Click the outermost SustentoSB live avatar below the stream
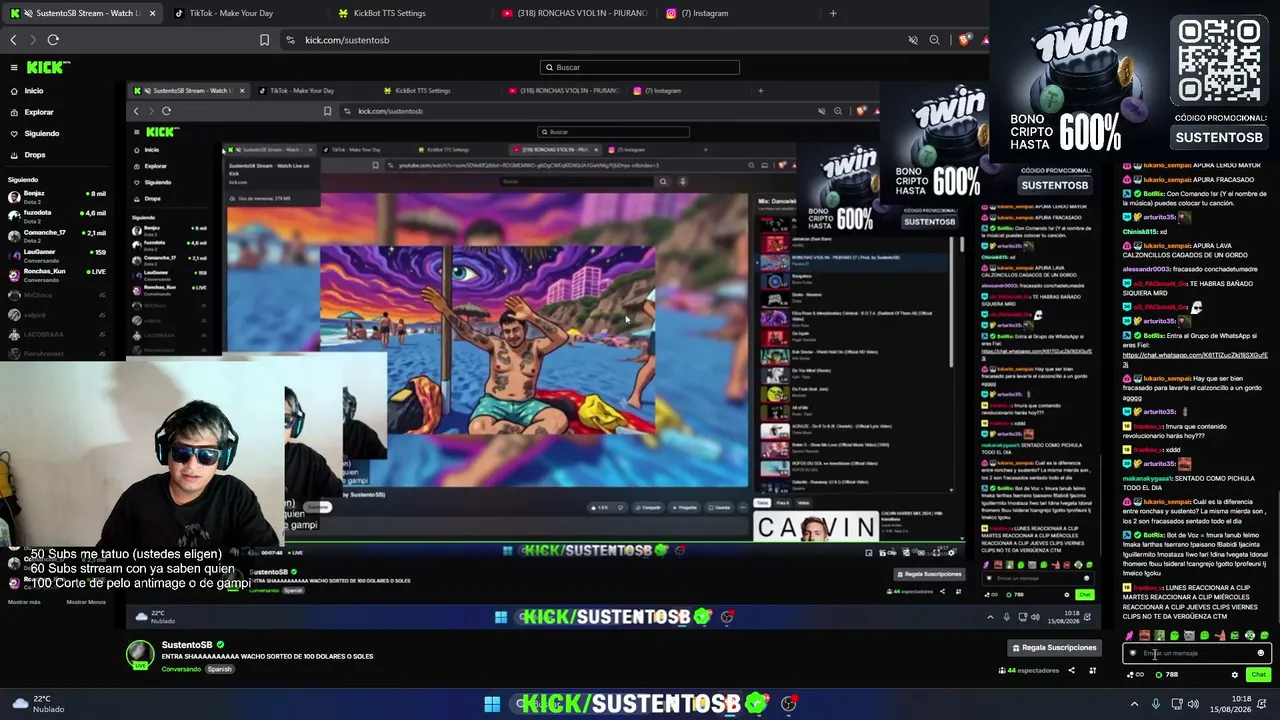Screen dimensions: 1280x720 [x=139, y=654]
